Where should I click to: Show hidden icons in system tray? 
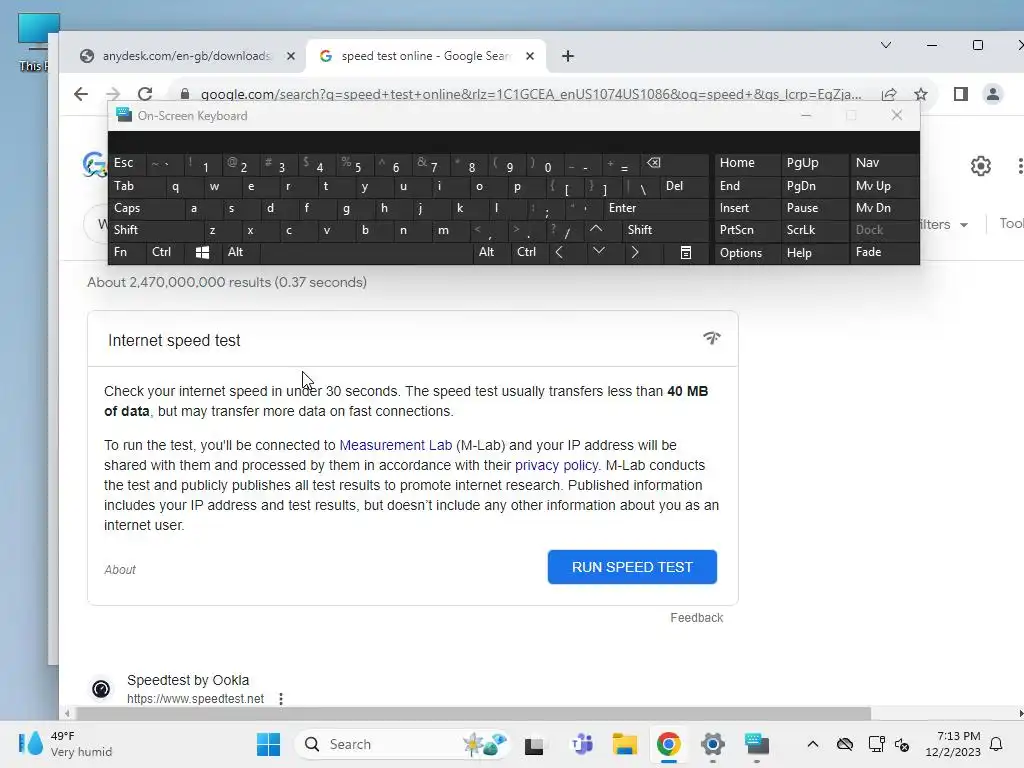pyautogui.click(x=812, y=744)
